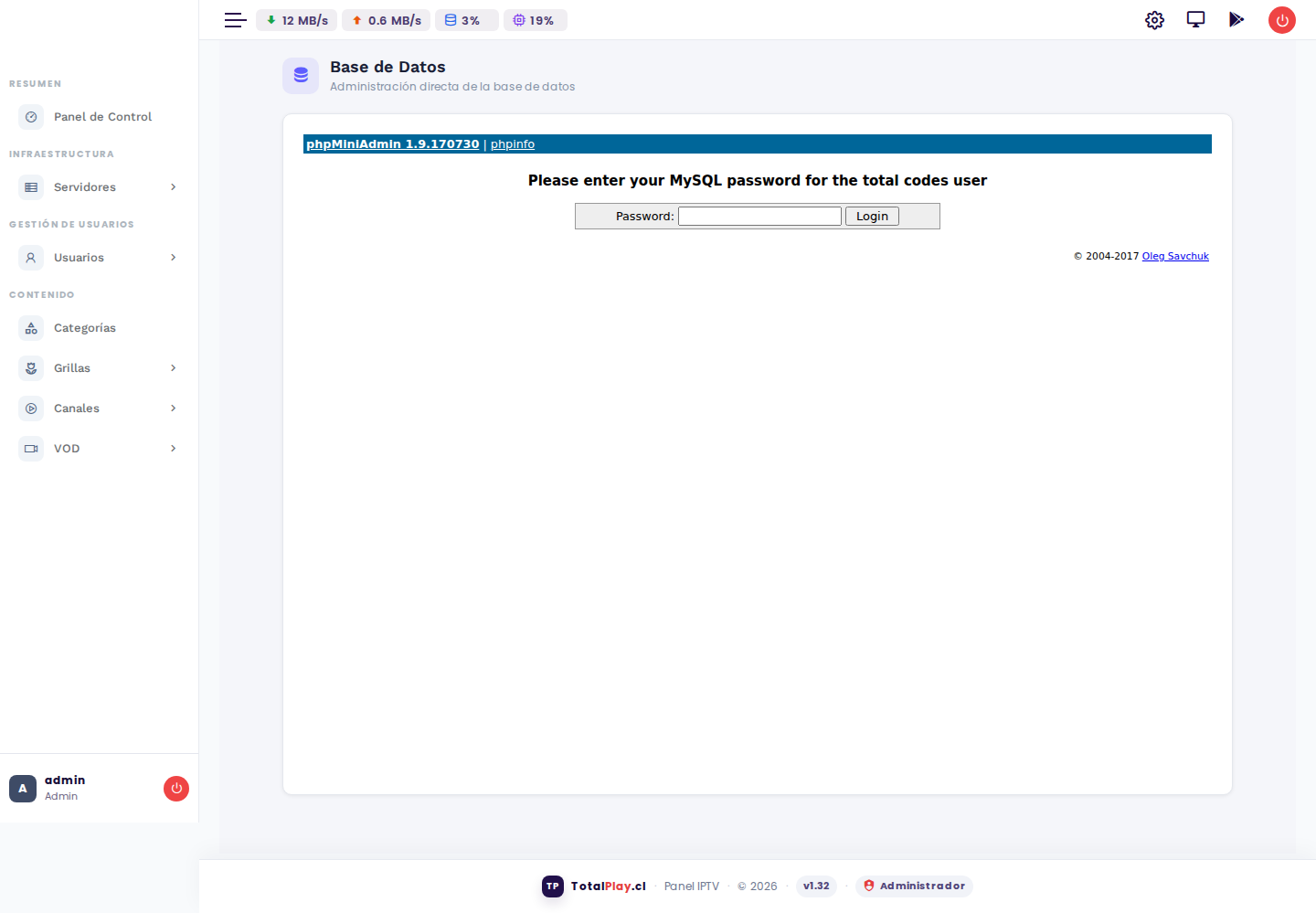Expand the Grillas submenu chevron
The width and height of the screenshot is (1316, 913).
coord(173,368)
